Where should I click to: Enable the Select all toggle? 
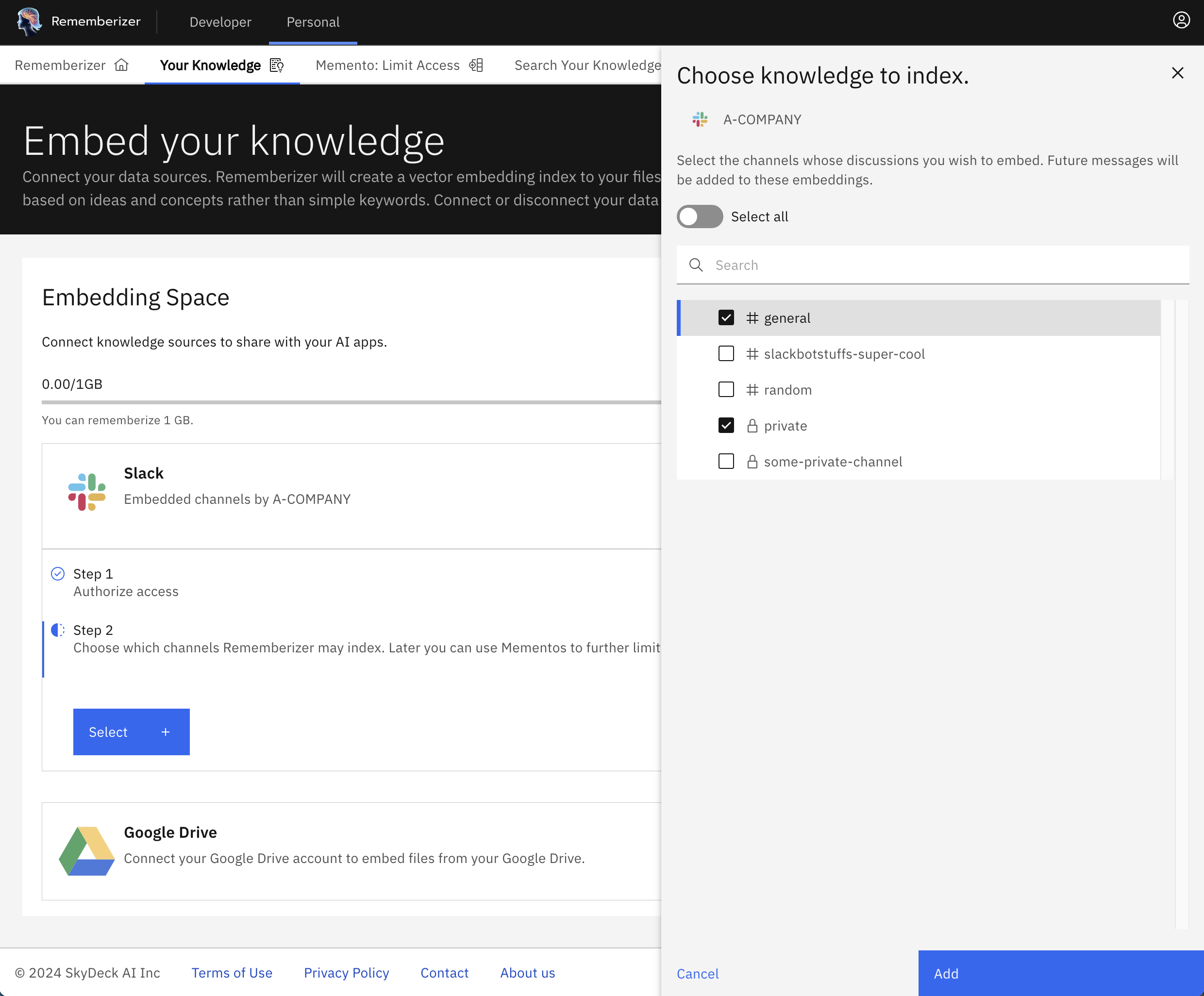click(700, 216)
